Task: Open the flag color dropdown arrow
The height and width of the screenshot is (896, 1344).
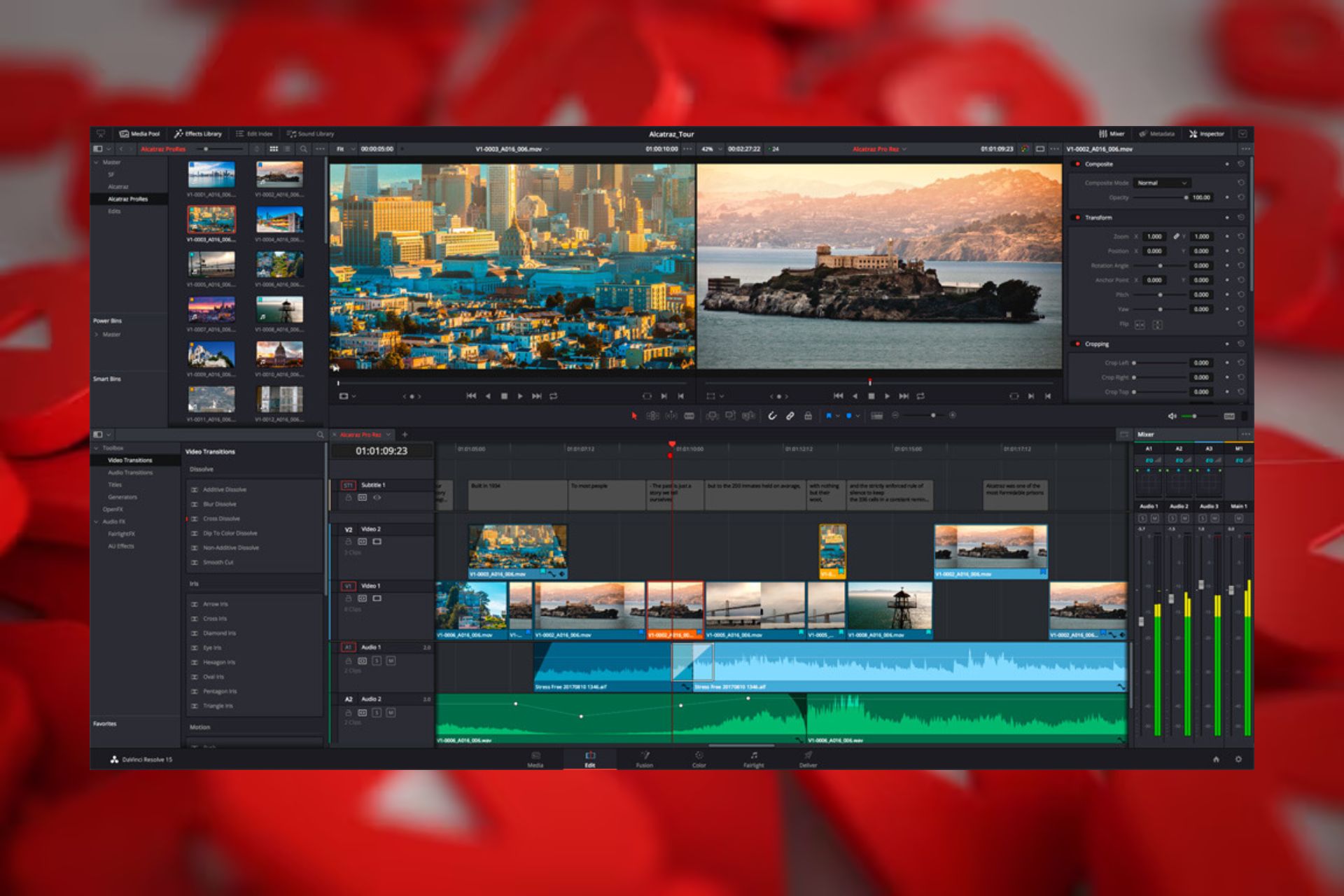Action: tap(838, 416)
